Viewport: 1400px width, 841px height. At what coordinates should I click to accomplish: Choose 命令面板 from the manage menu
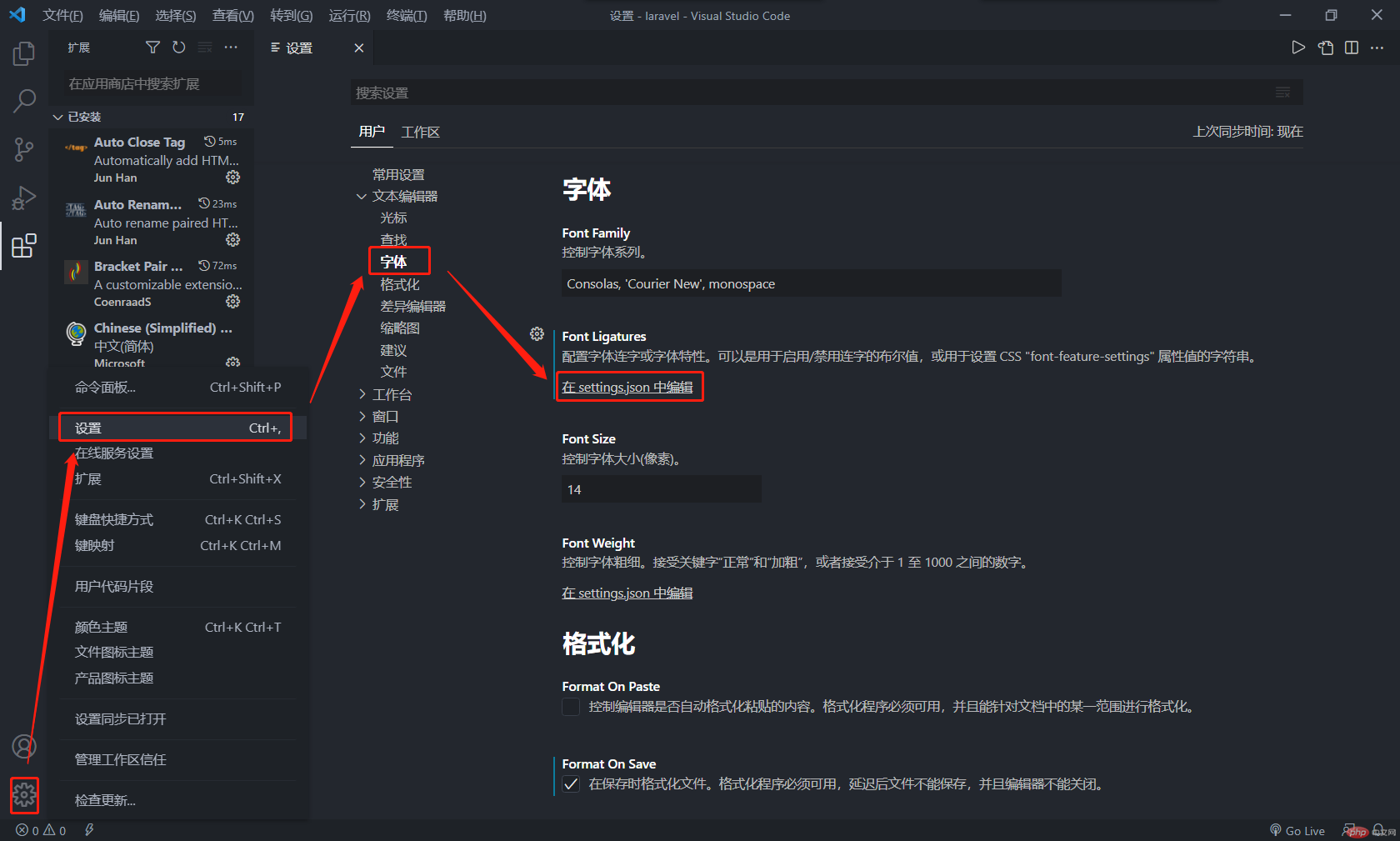click(177, 388)
